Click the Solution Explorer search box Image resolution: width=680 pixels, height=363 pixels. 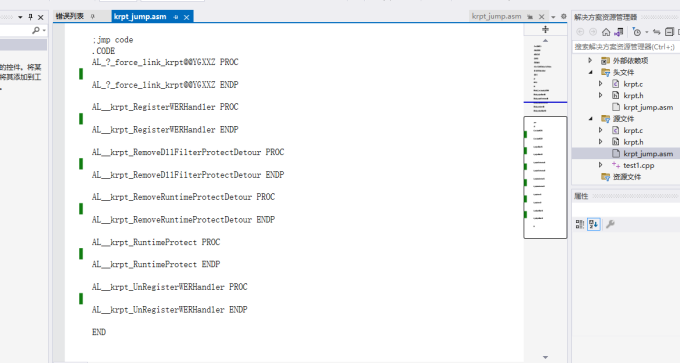pos(625,46)
